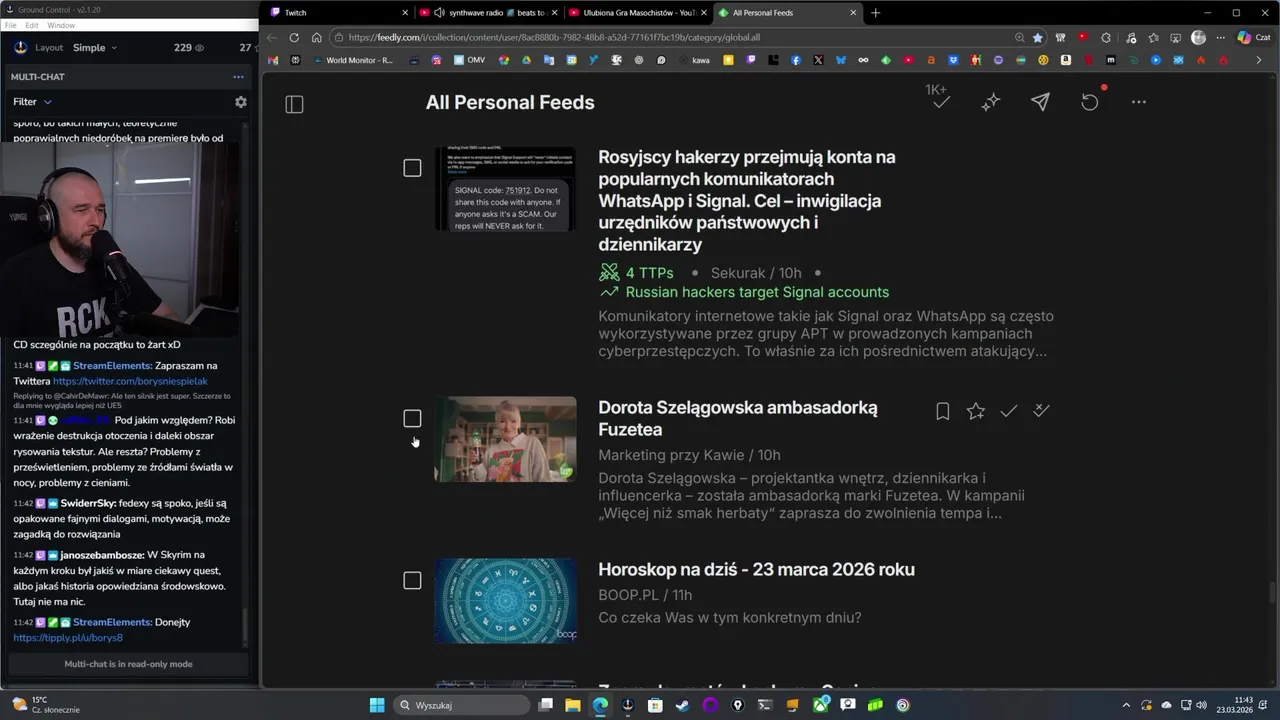
Task: Open the Feedly header three-dots menu
Action: 1139,102
